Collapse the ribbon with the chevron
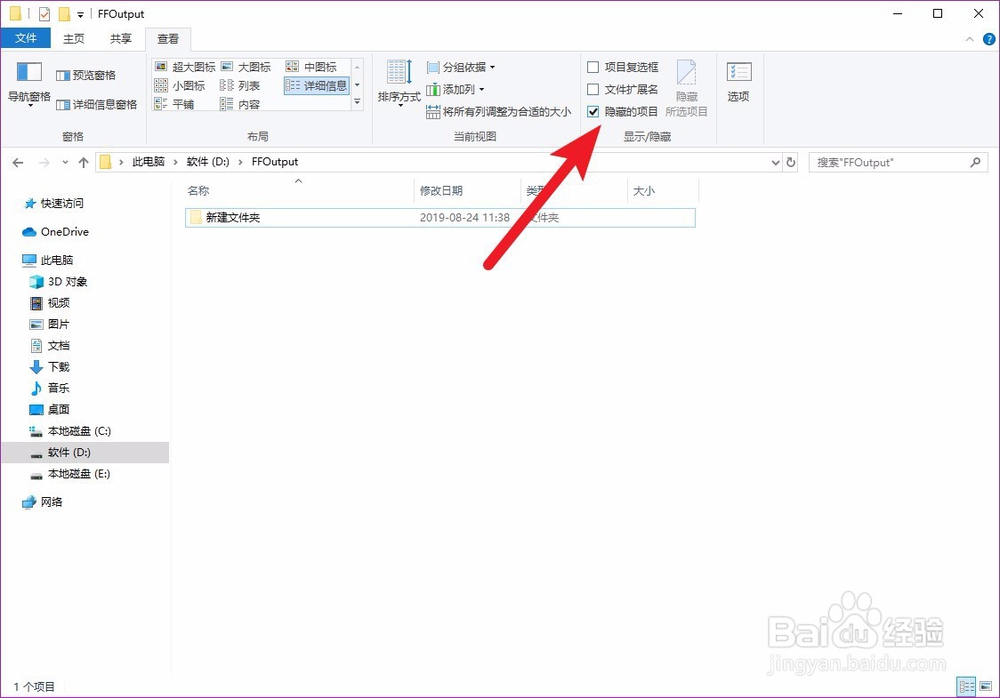Screen dimensions: 1000x698 [969, 39]
